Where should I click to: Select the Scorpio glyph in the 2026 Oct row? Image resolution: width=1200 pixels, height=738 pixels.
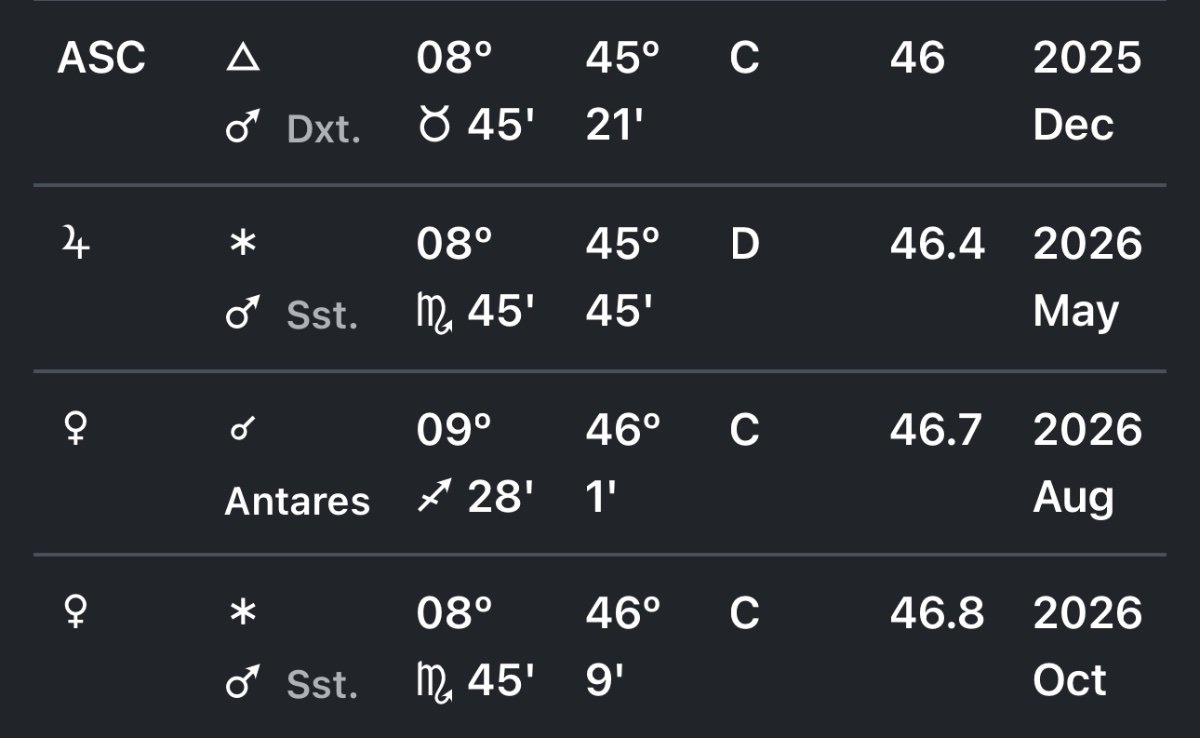tap(437, 683)
